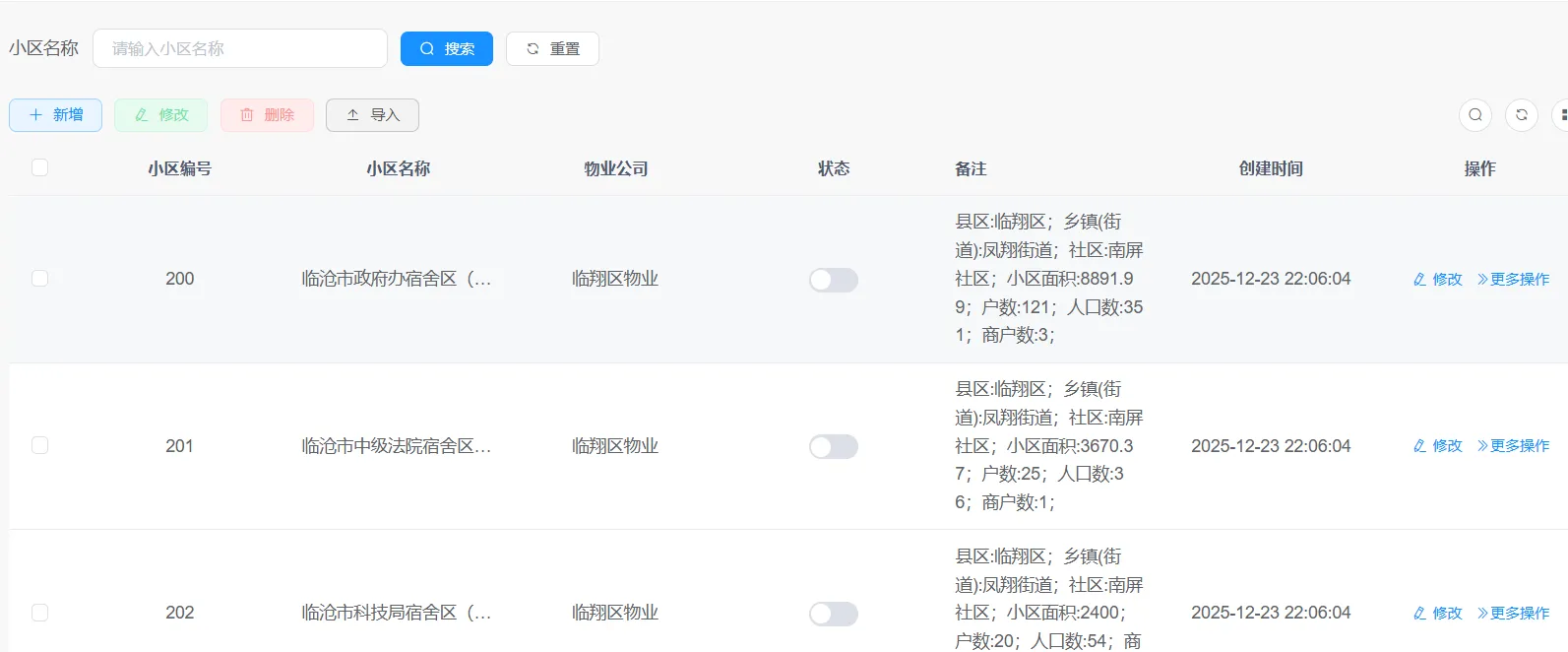1568x652 pixels.
Task: Expand 更多操作 for community 201
Action: 1513,446
